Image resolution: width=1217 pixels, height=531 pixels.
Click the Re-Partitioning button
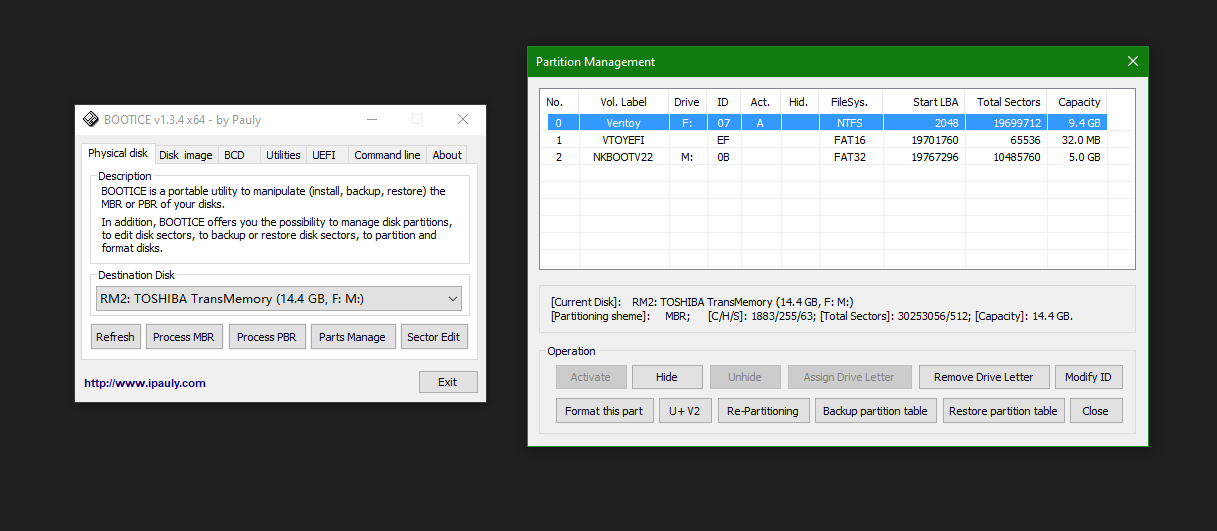click(763, 411)
